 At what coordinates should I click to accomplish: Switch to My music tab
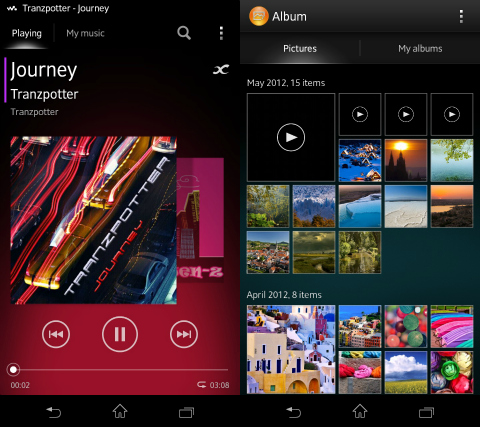[85, 33]
